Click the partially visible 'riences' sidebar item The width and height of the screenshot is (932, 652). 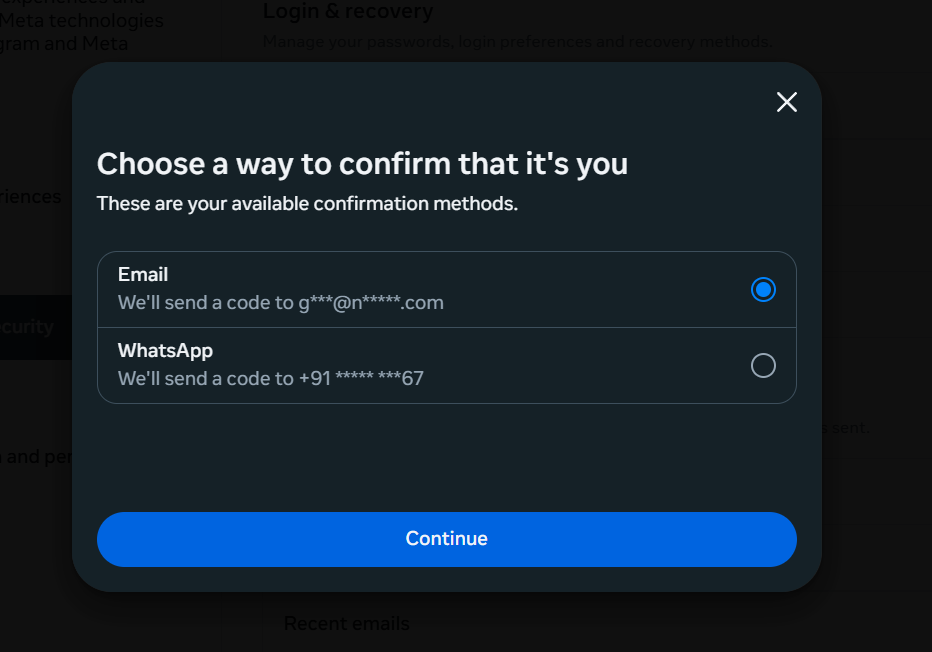pos(31,197)
